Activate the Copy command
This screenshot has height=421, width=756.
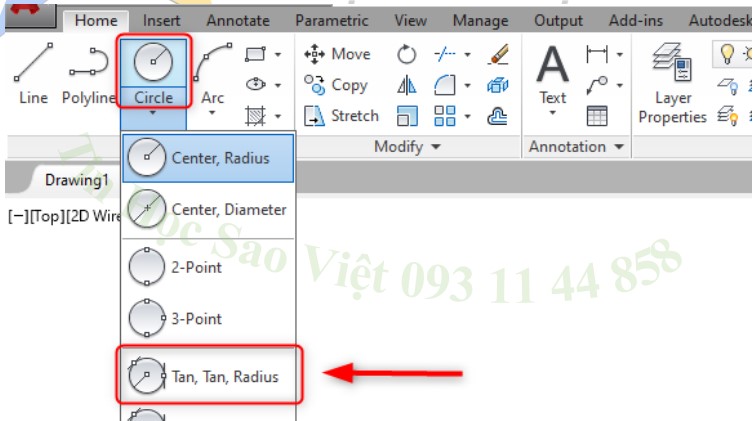[x=336, y=85]
